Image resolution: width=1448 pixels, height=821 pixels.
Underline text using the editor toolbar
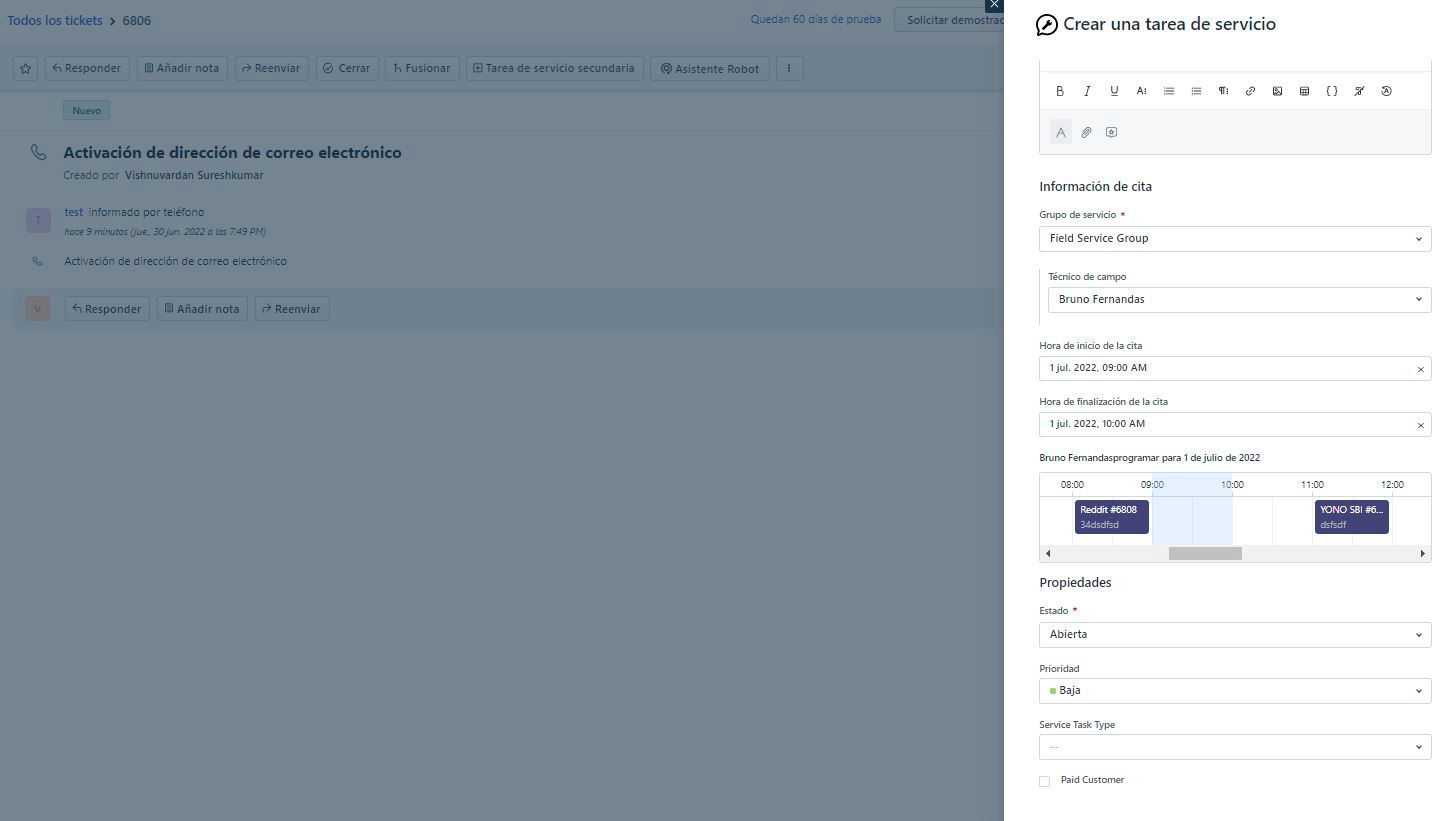1114,91
